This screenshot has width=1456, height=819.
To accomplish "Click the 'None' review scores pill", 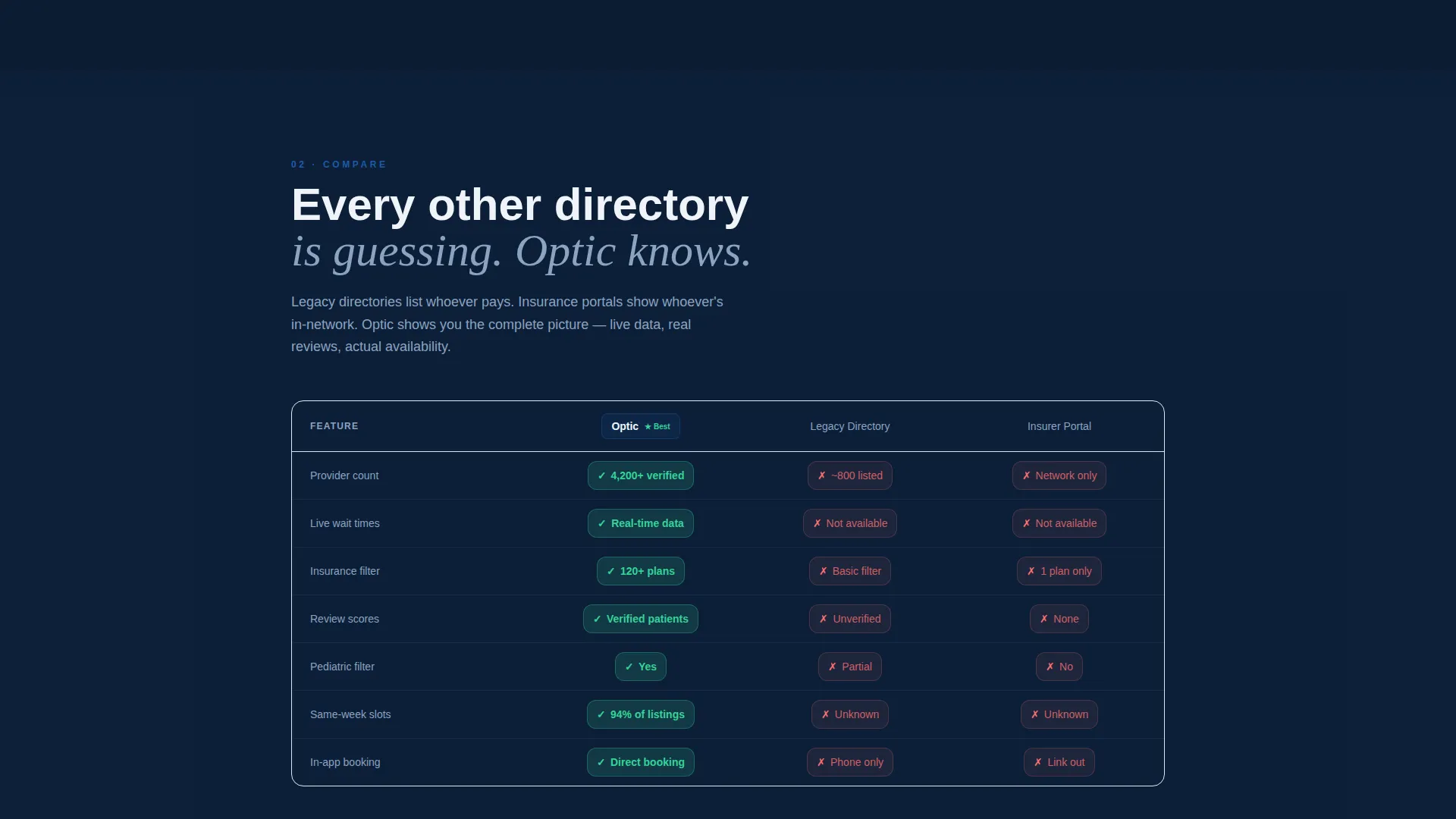I will (1059, 619).
